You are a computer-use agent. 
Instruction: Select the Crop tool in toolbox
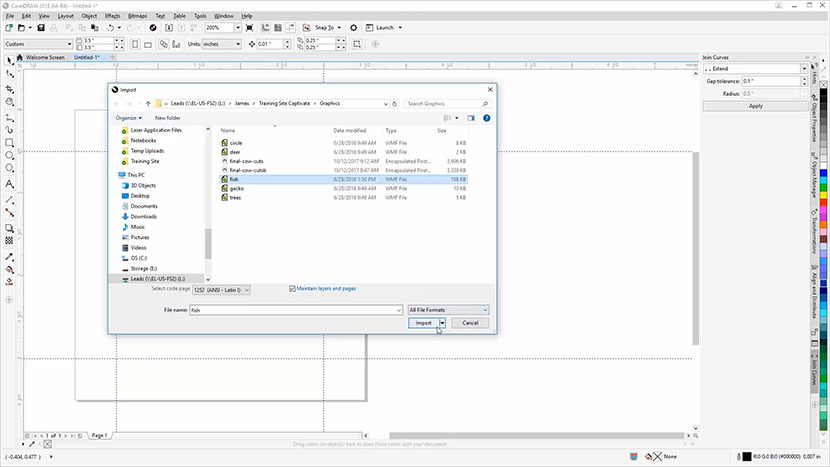pyautogui.click(x=9, y=87)
